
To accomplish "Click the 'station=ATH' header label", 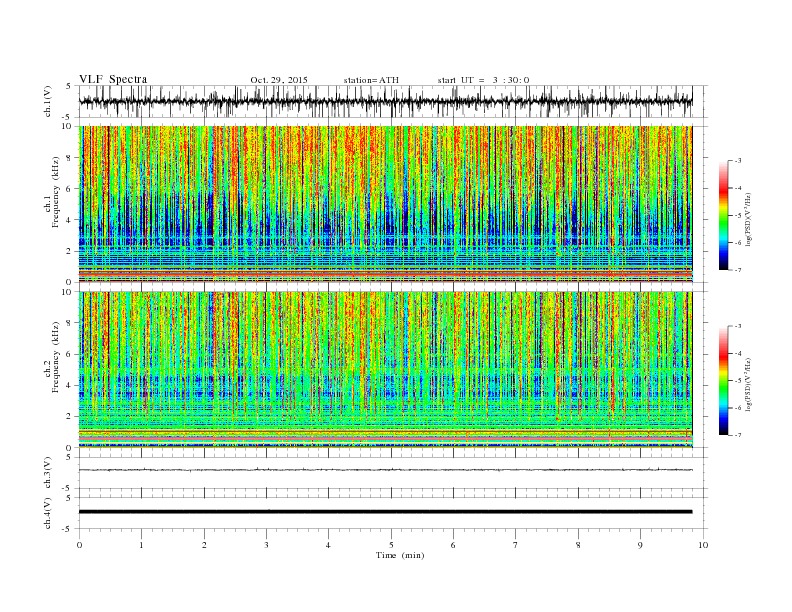I will click(371, 80).
